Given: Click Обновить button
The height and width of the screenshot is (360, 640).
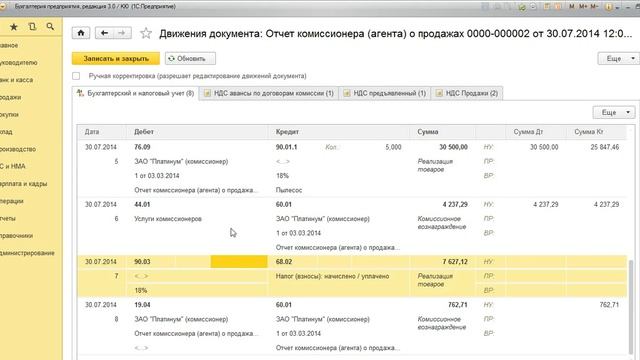Looking at the screenshot, I should click(x=190, y=59).
